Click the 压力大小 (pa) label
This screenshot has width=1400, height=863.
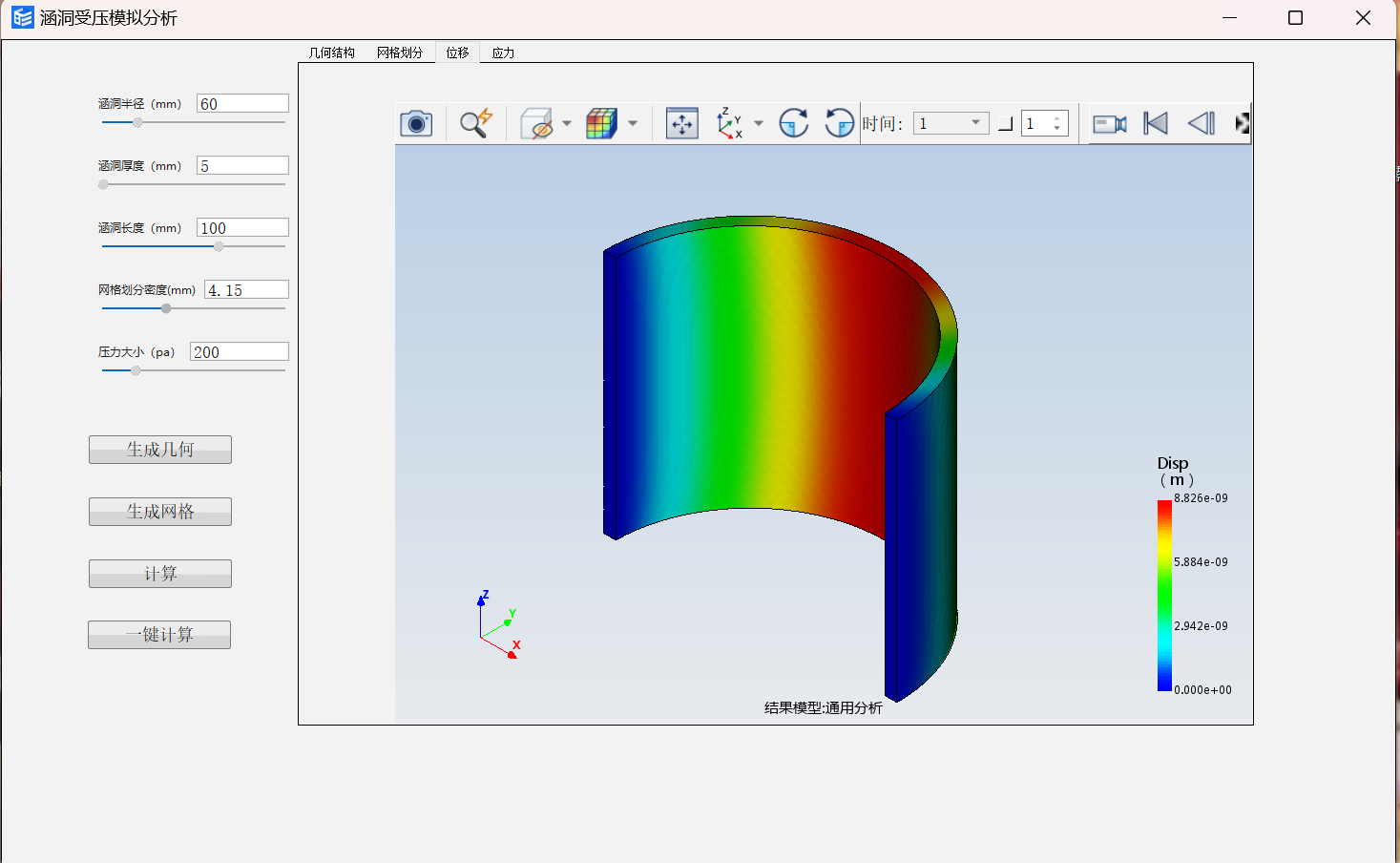click(x=136, y=352)
